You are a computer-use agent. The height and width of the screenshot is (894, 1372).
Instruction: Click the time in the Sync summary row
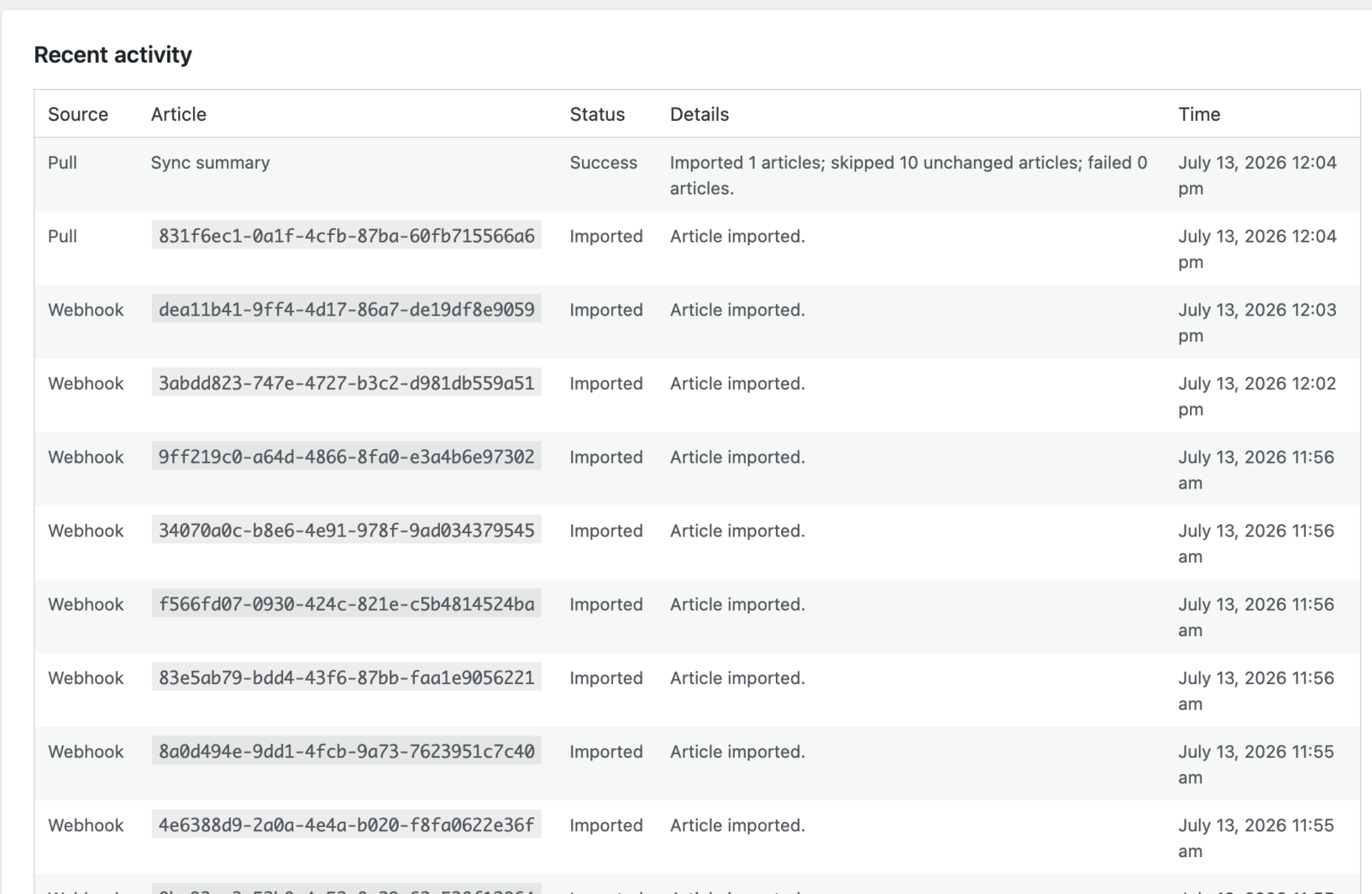pos(1257,176)
